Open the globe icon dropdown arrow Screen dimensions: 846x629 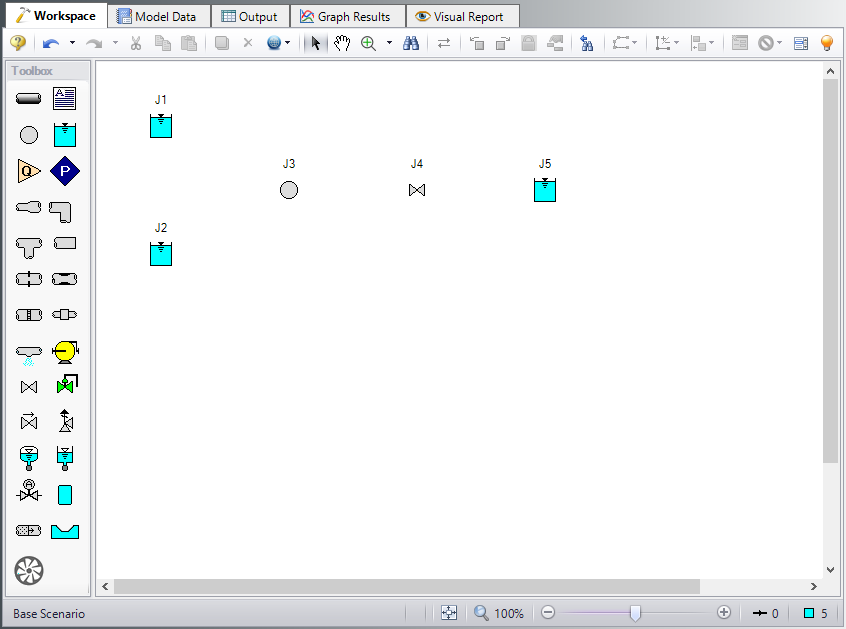(x=288, y=43)
